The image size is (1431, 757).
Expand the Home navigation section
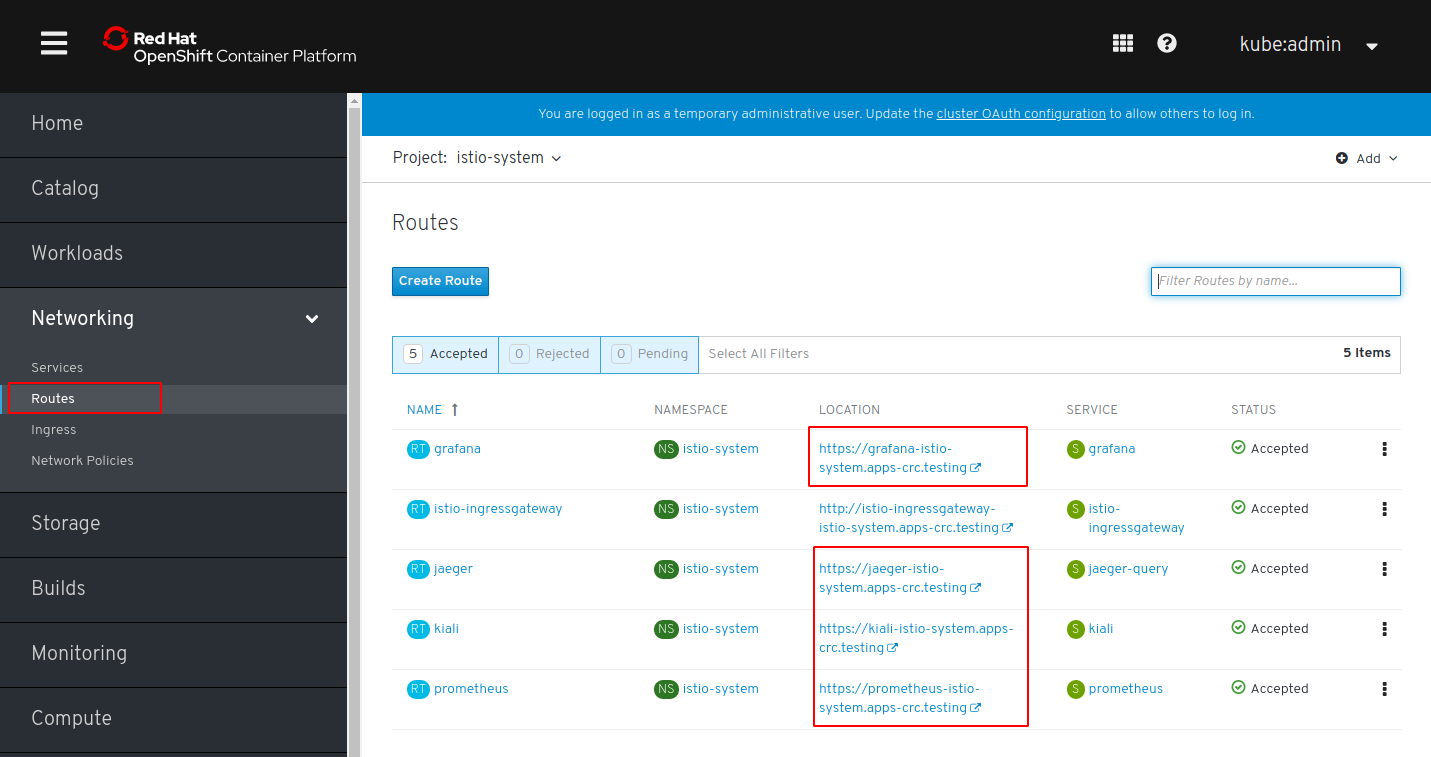click(174, 124)
